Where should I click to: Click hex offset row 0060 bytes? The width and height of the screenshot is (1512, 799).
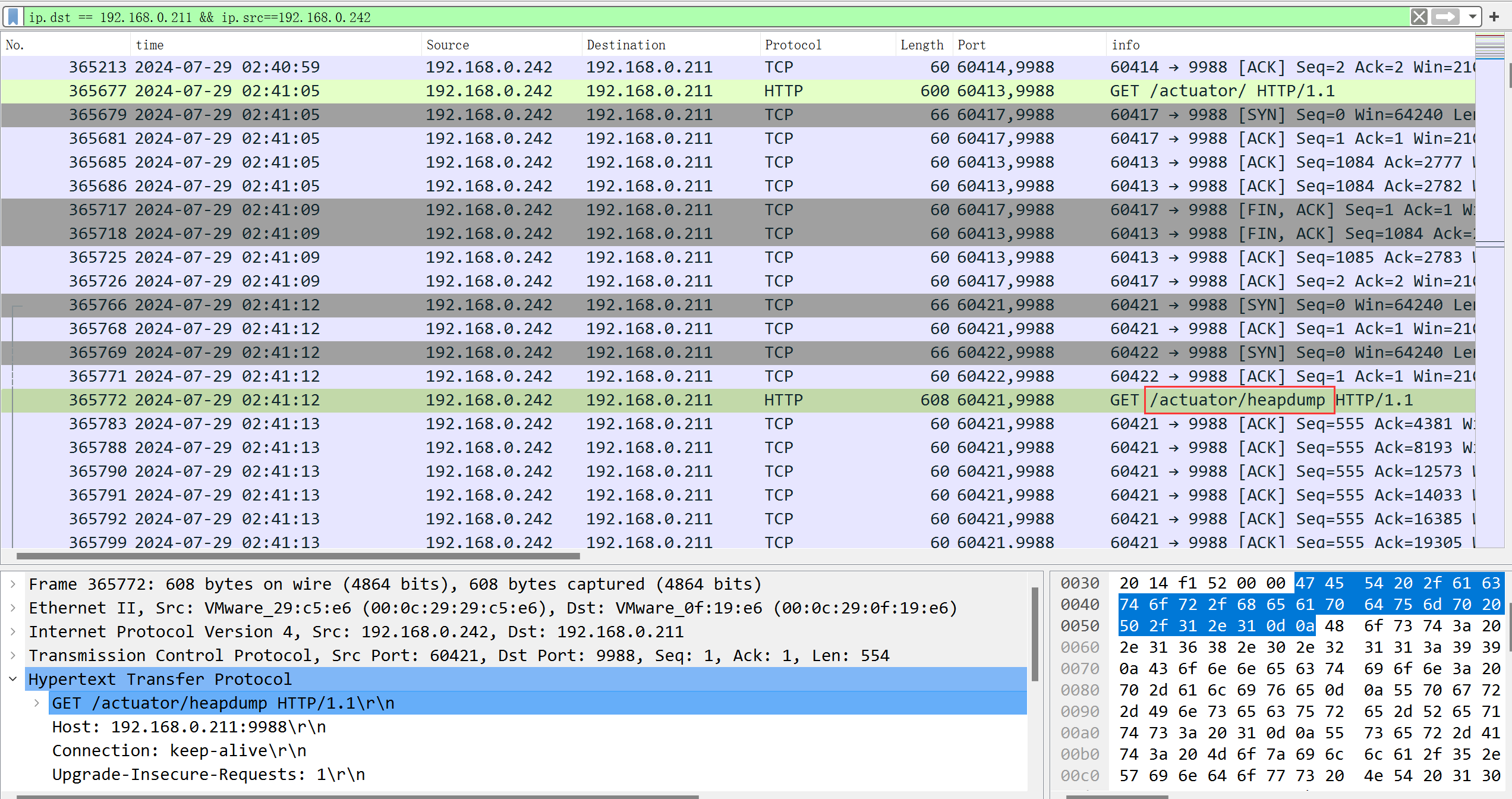1310,647
